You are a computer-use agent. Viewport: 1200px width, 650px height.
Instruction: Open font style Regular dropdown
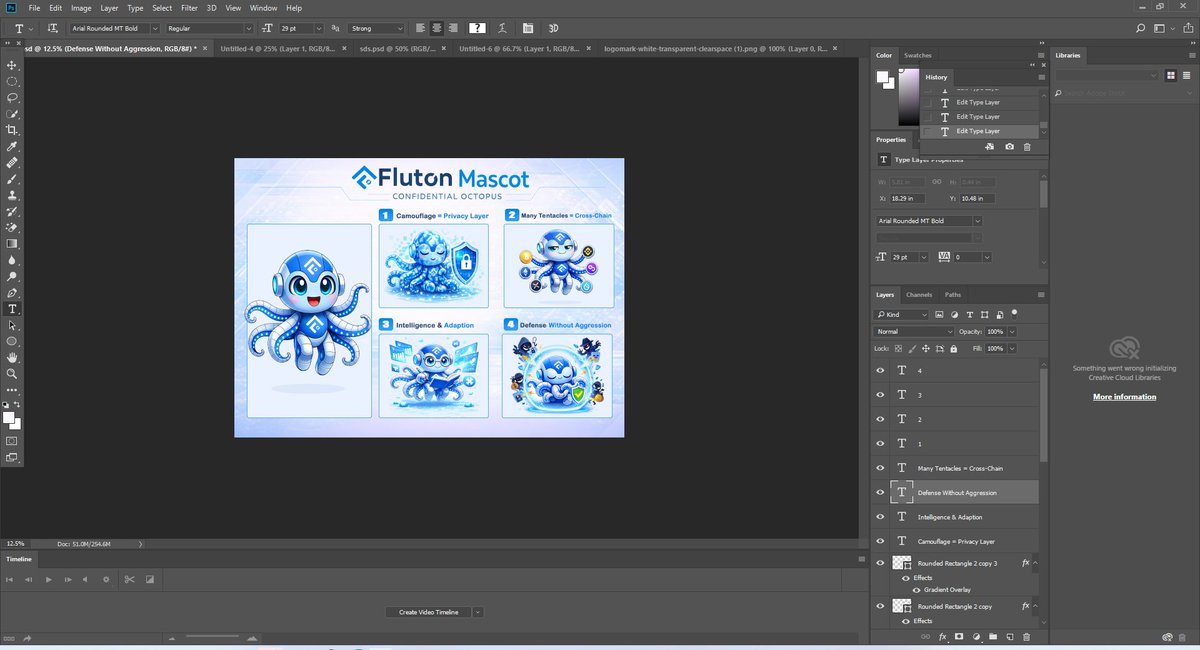(x=248, y=28)
